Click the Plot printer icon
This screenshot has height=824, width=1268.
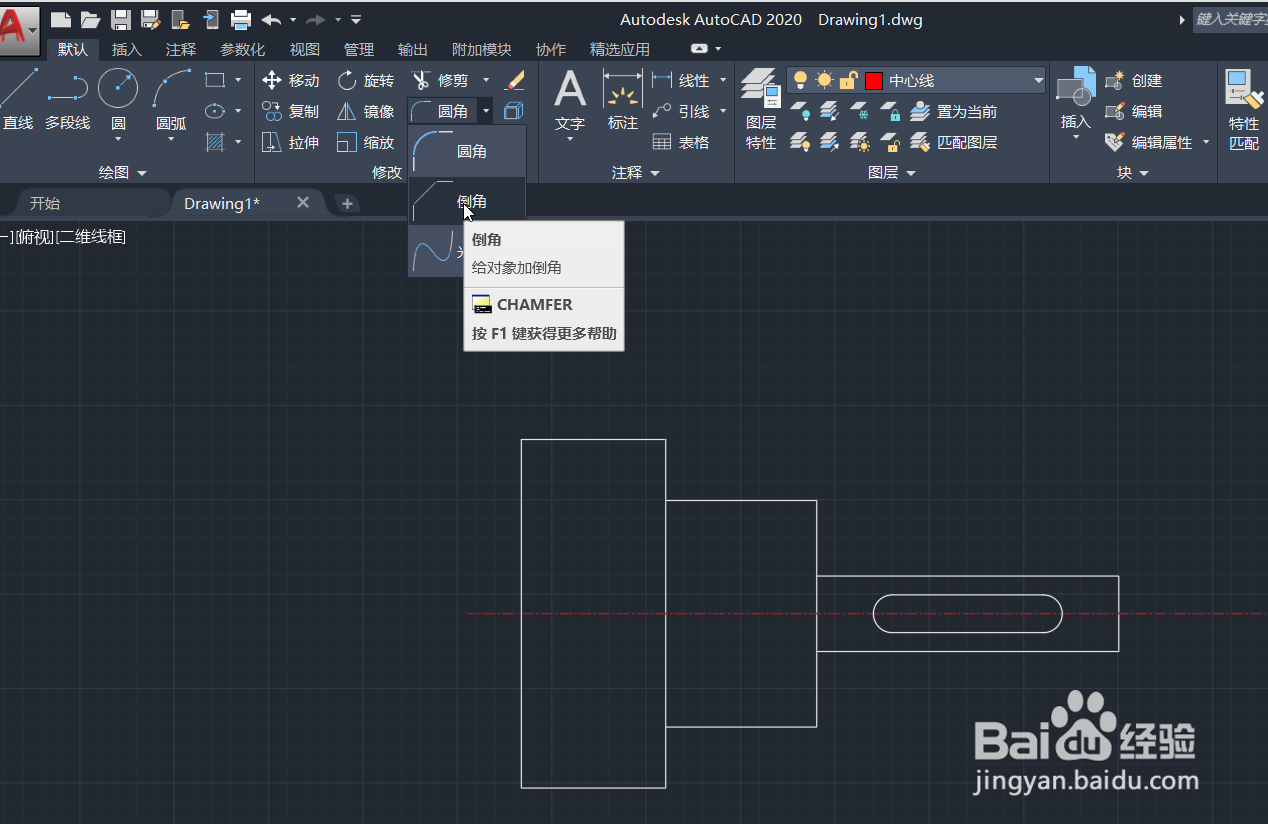tap(241, 19)
